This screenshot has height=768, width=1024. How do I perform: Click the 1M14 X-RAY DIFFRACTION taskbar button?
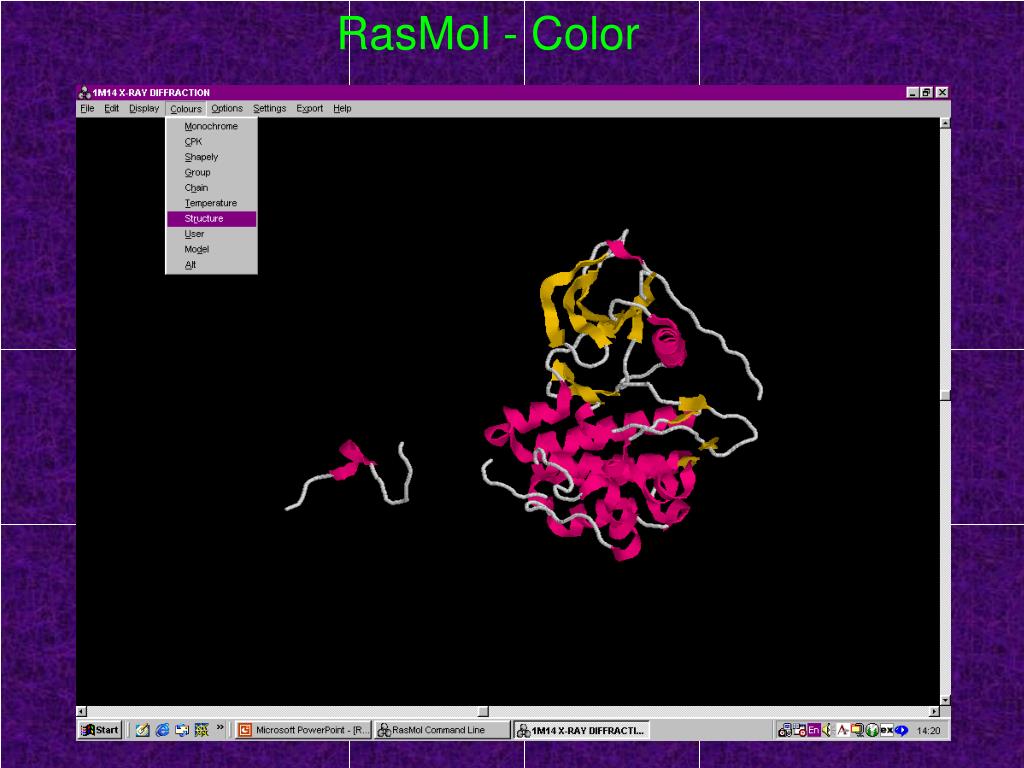click(x=581, y=730)
